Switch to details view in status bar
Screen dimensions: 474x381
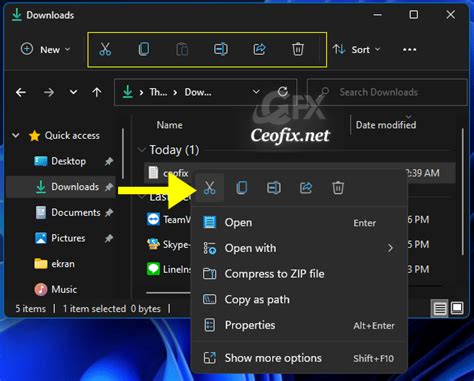(x=439, y=308)
